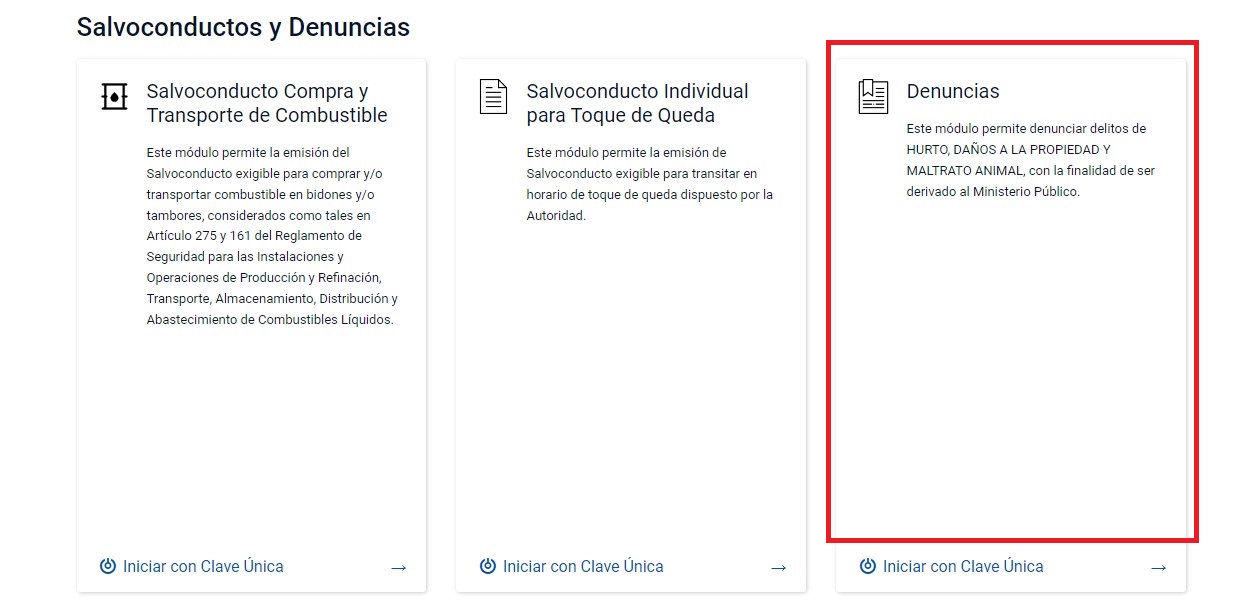The width and height of the screenshot is (1253, 608).
Task: Click Clave Única power icon under Toque de Queda card
Action: 488,567
